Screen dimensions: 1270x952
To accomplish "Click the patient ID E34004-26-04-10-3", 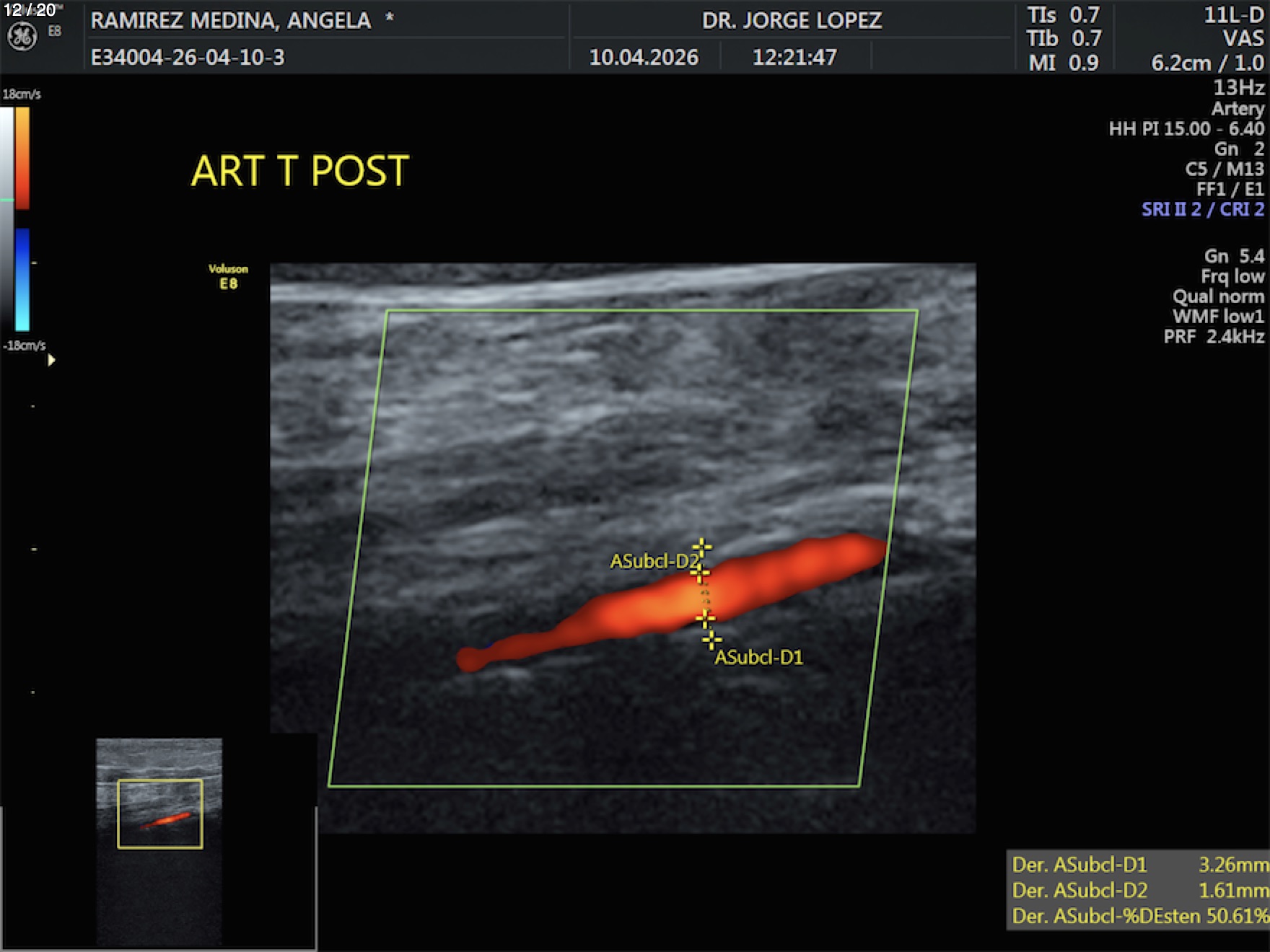I will (188, 57).
